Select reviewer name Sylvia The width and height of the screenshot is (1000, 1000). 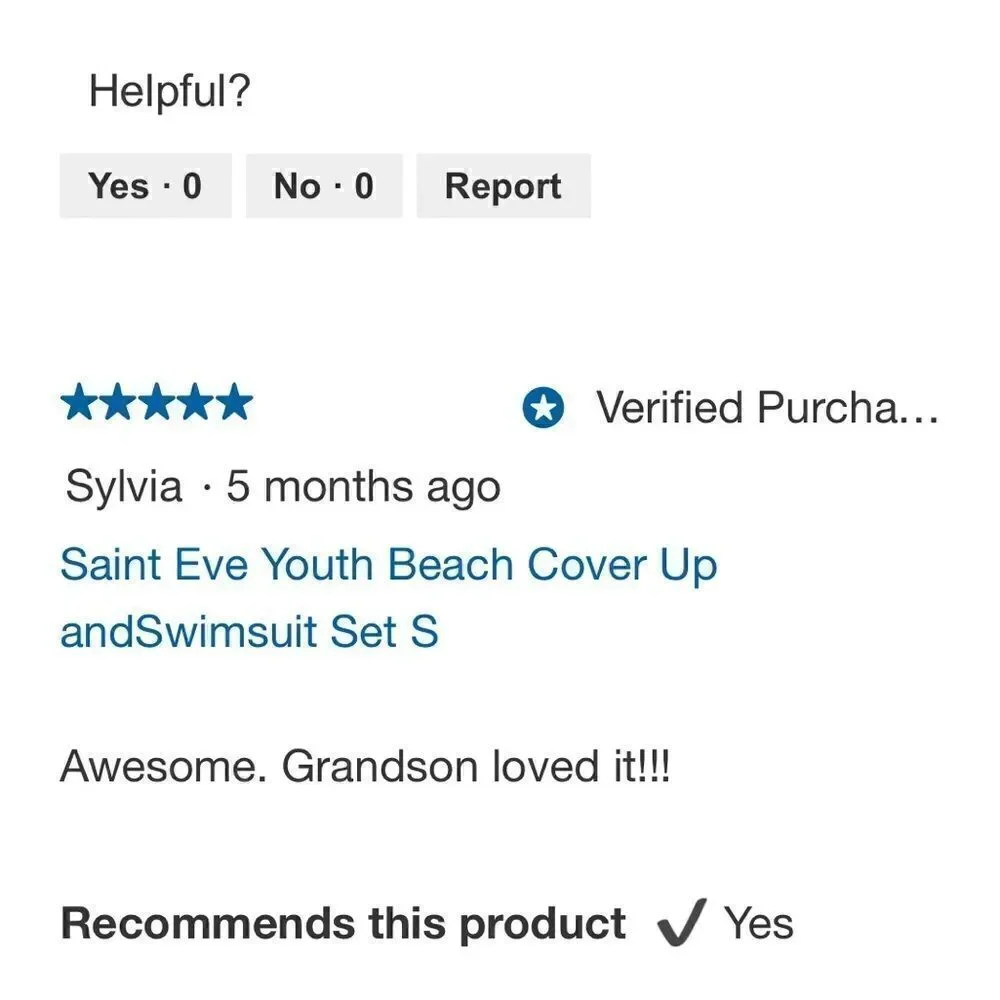124,487
